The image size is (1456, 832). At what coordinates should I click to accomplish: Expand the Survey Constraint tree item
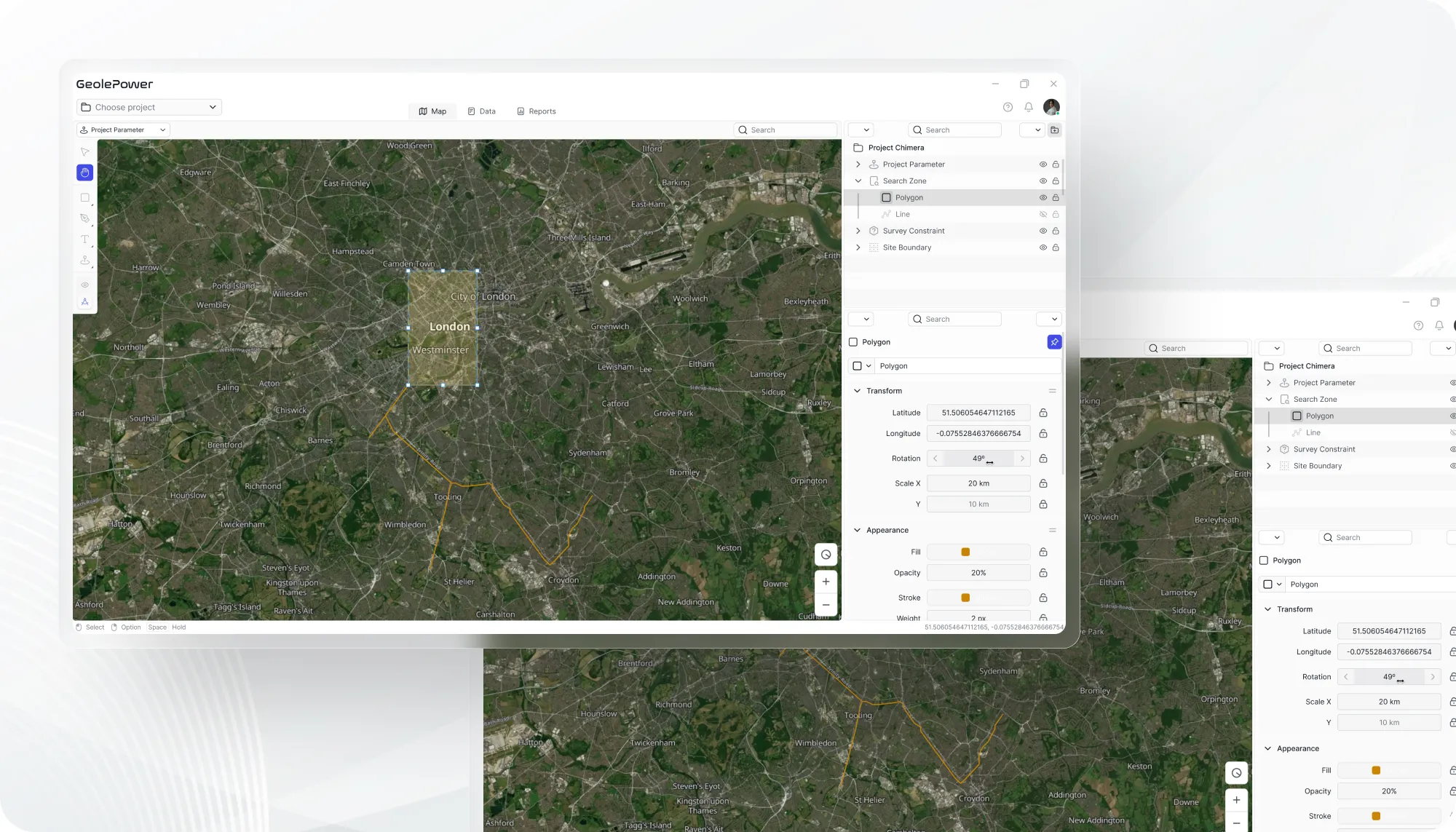(858, 231)
